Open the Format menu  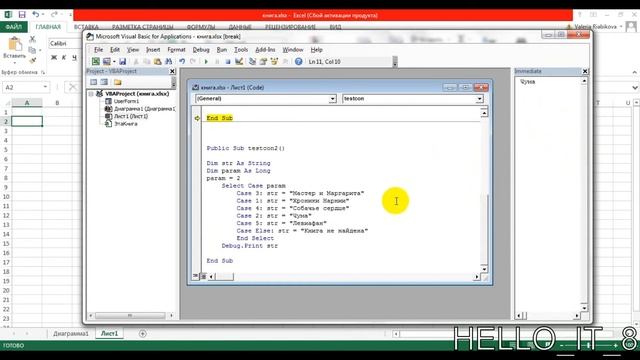point(176,50)
